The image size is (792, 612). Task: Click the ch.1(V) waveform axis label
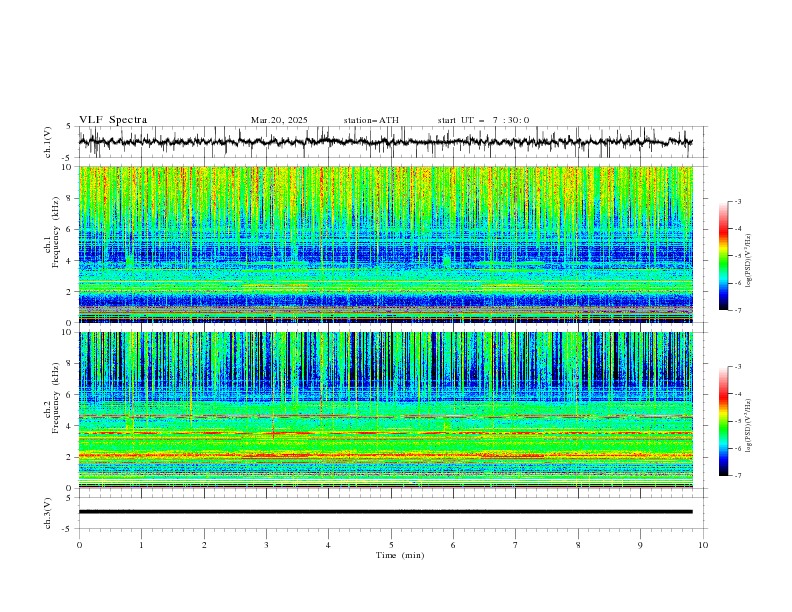[x=48, y=142]
